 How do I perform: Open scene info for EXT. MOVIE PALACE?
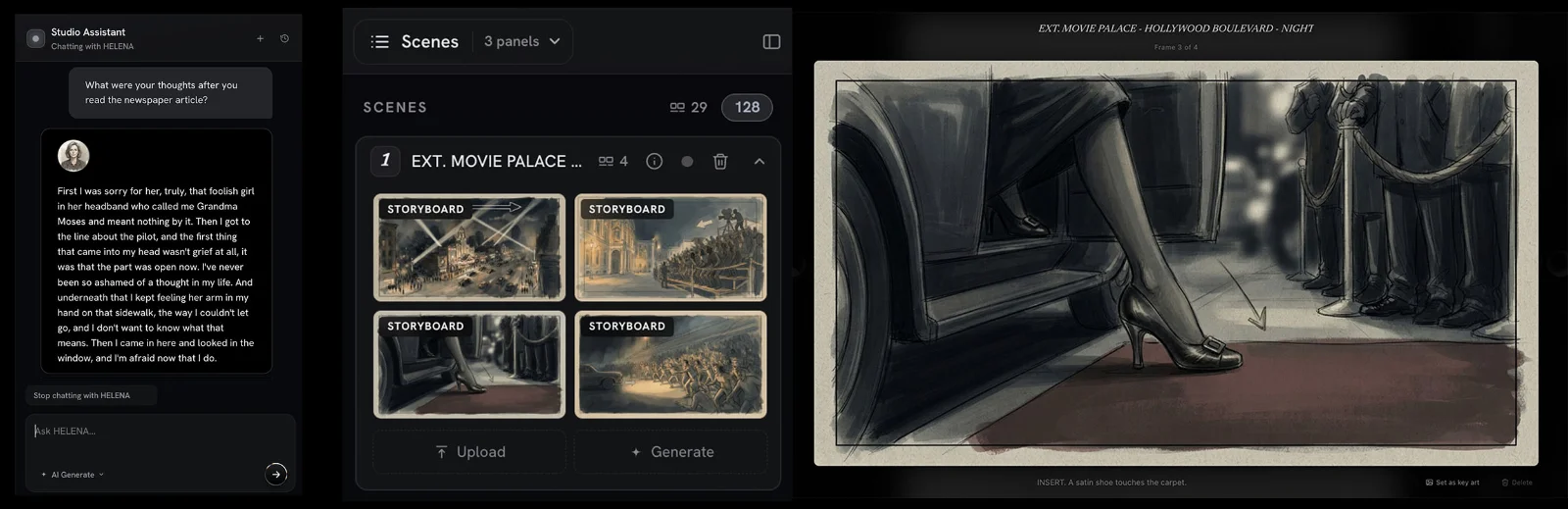(x=655, y=161)
